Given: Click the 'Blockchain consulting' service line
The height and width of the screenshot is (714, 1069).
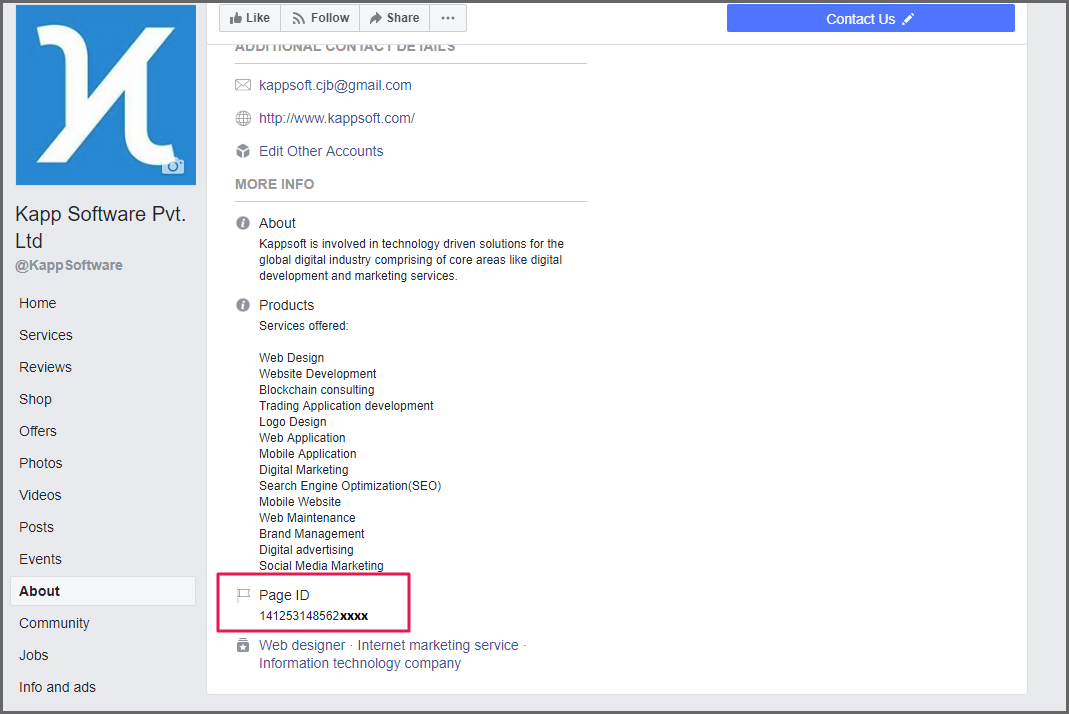Looking at the screenshot, I should (x=316, y=390).
